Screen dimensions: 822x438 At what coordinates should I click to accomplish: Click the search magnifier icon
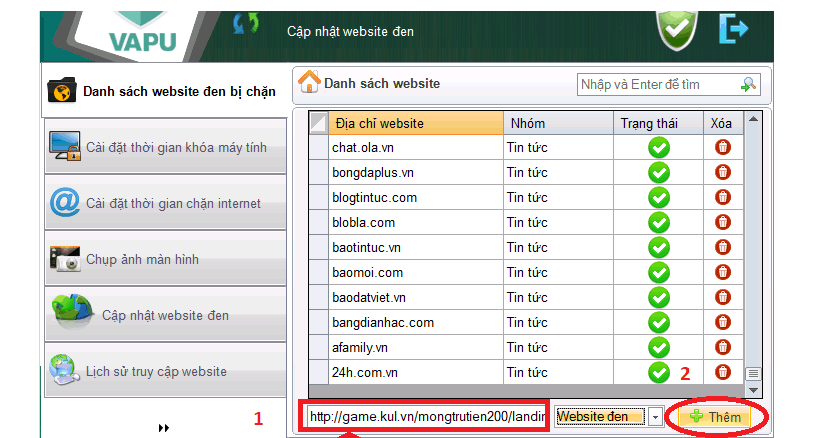[748, 84]
